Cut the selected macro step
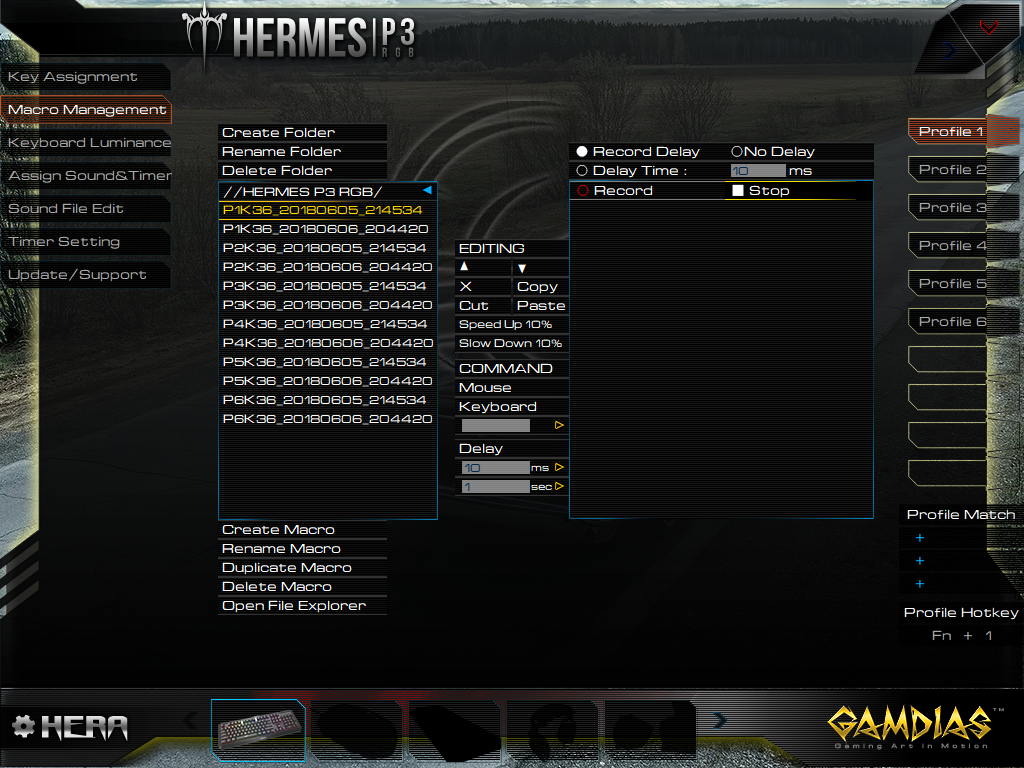This screenshot has height=768, width=1024. point(473,306)
